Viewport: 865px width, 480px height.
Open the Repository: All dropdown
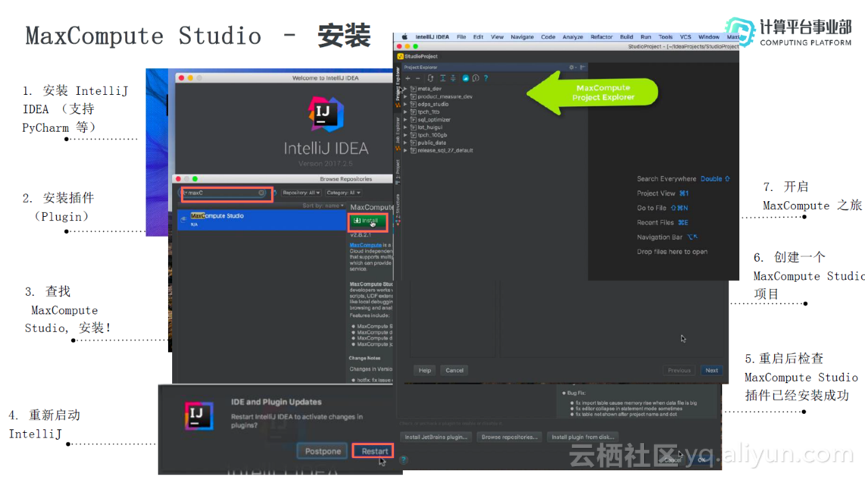click(x=301, y=193)
